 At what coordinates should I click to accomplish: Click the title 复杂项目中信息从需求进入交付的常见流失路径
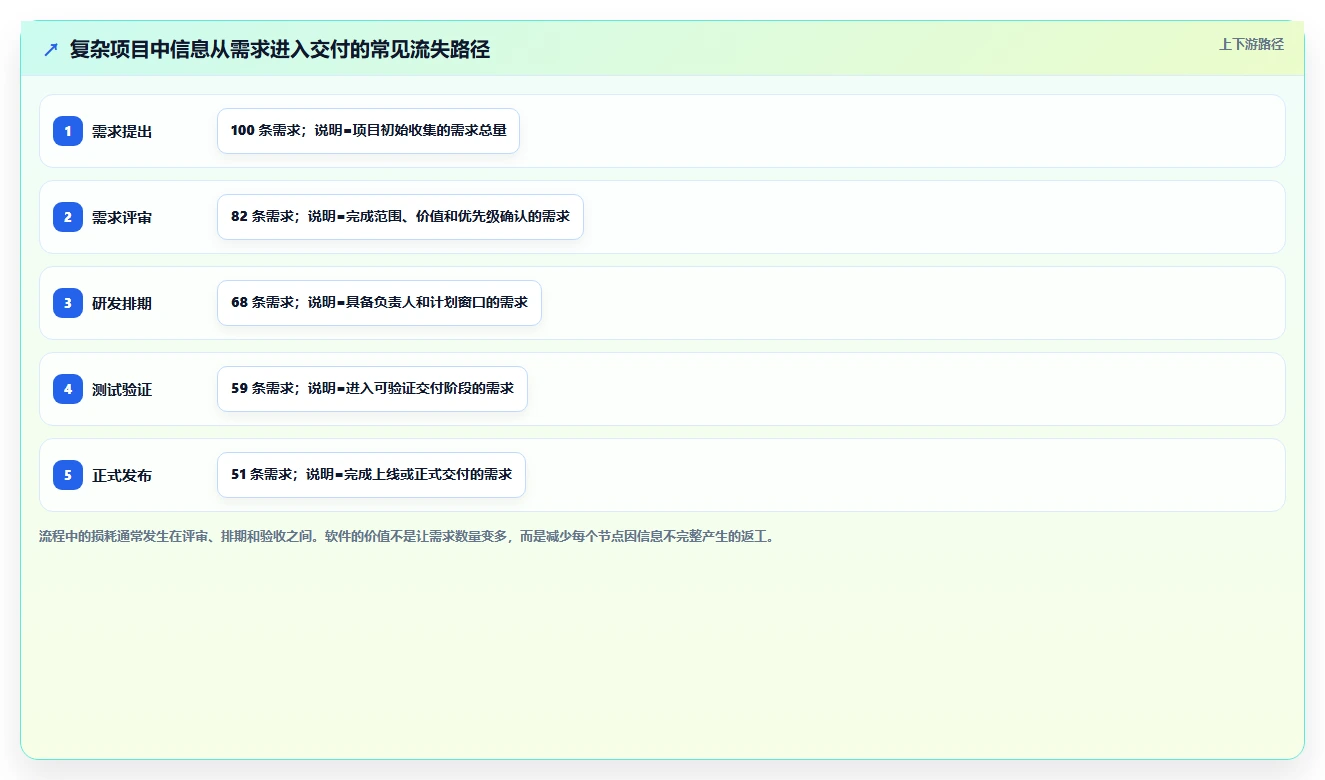[x=280, y=49]
